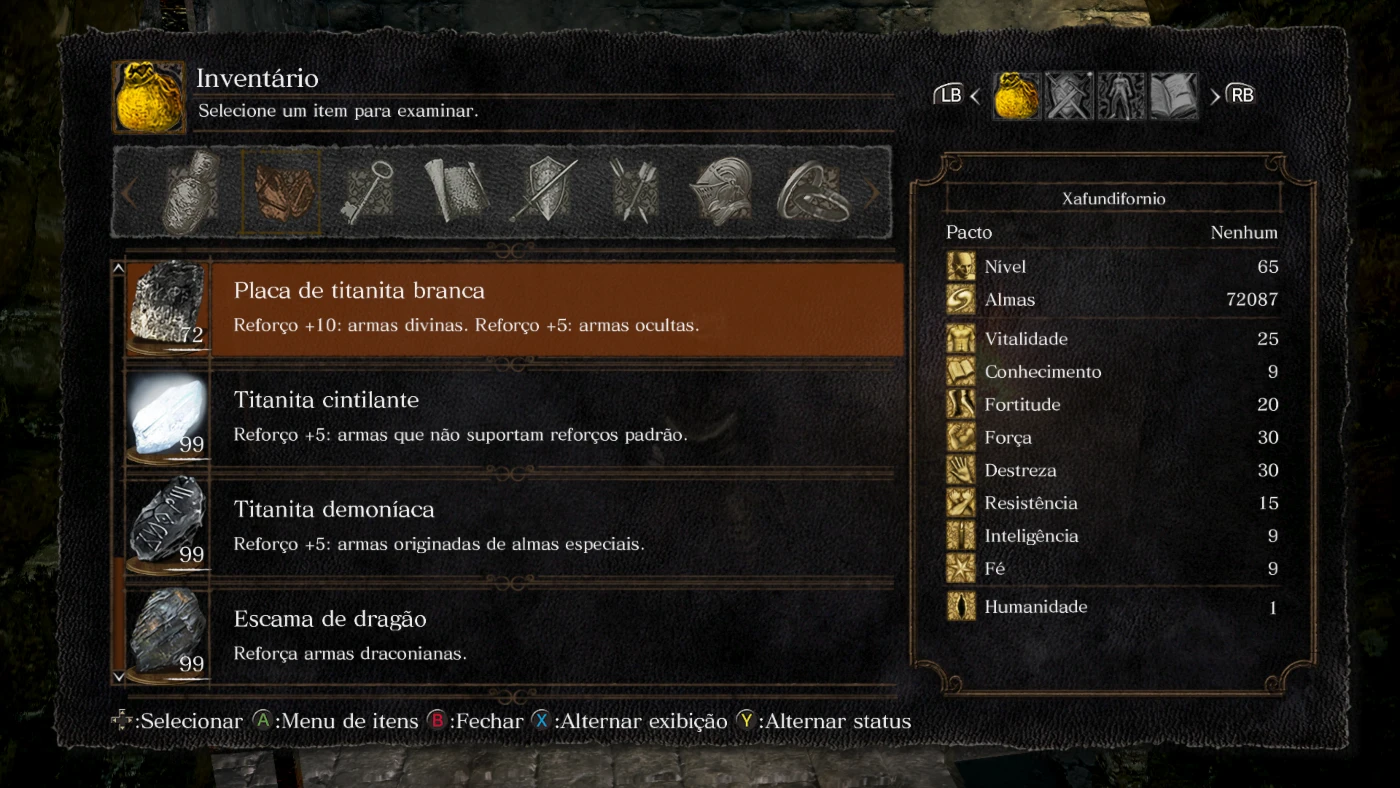Click the LB previous menu chevron
The height and width of the screenshot is (788, 1400).
tap(974, 97)
